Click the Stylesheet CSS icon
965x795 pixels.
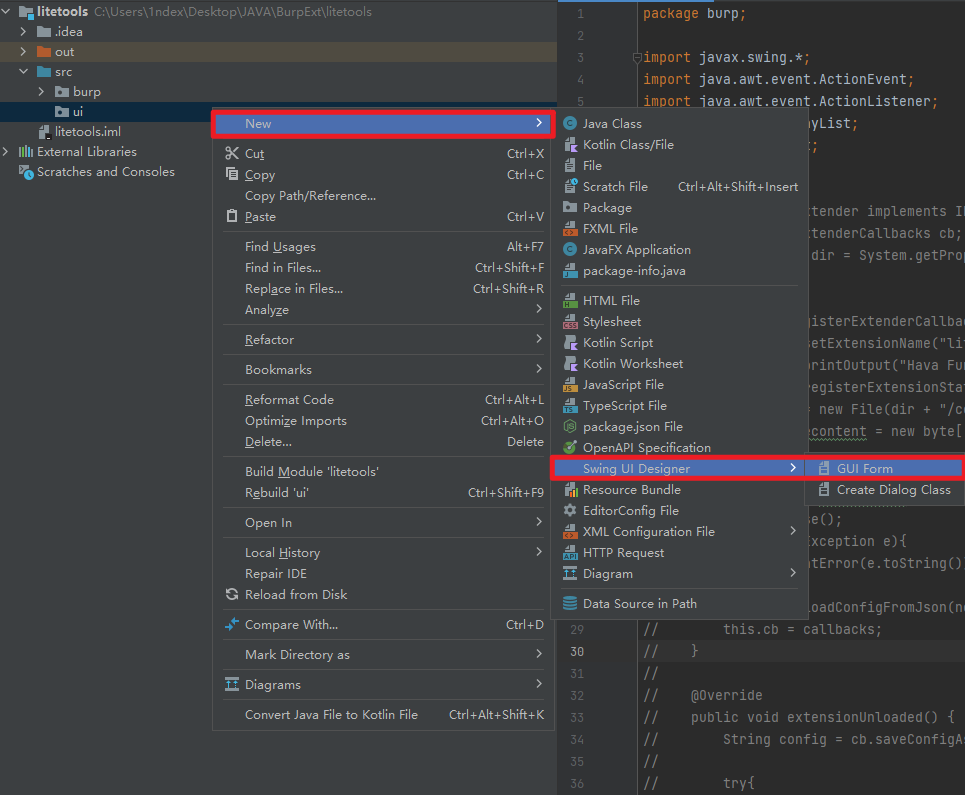[571, 321]
